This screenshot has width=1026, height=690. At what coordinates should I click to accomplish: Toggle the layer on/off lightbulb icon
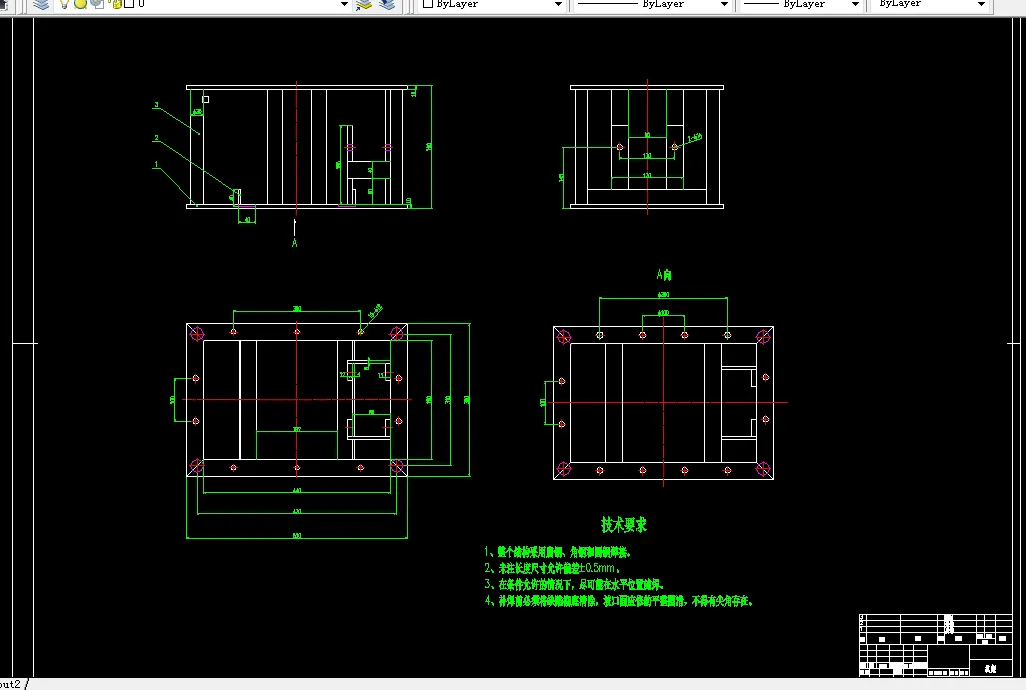click(64, 4)
